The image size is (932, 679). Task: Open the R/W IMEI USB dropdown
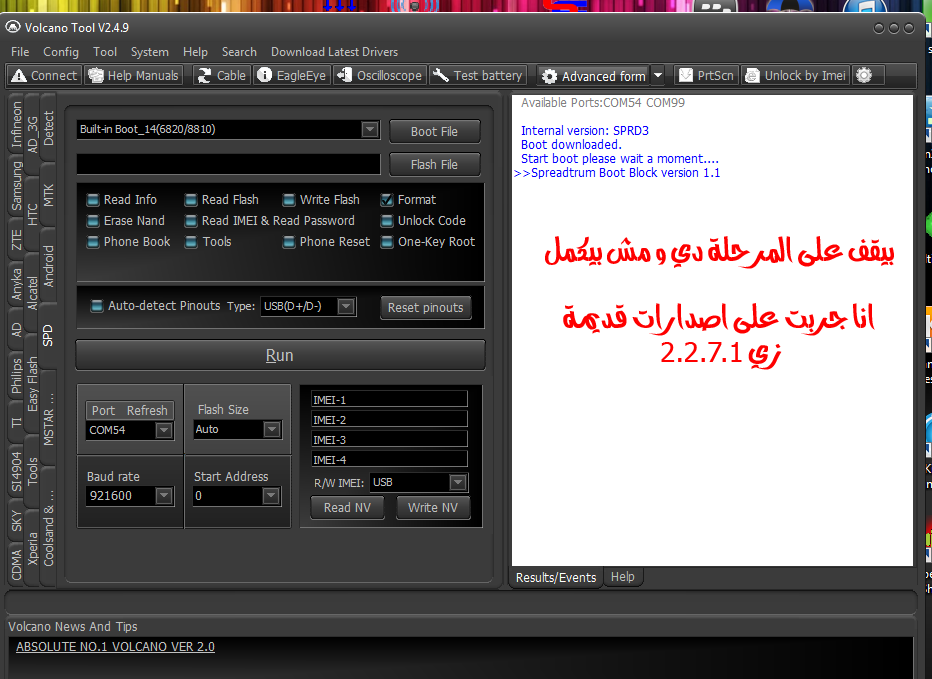pyautogui.click(x=458, y=482)
